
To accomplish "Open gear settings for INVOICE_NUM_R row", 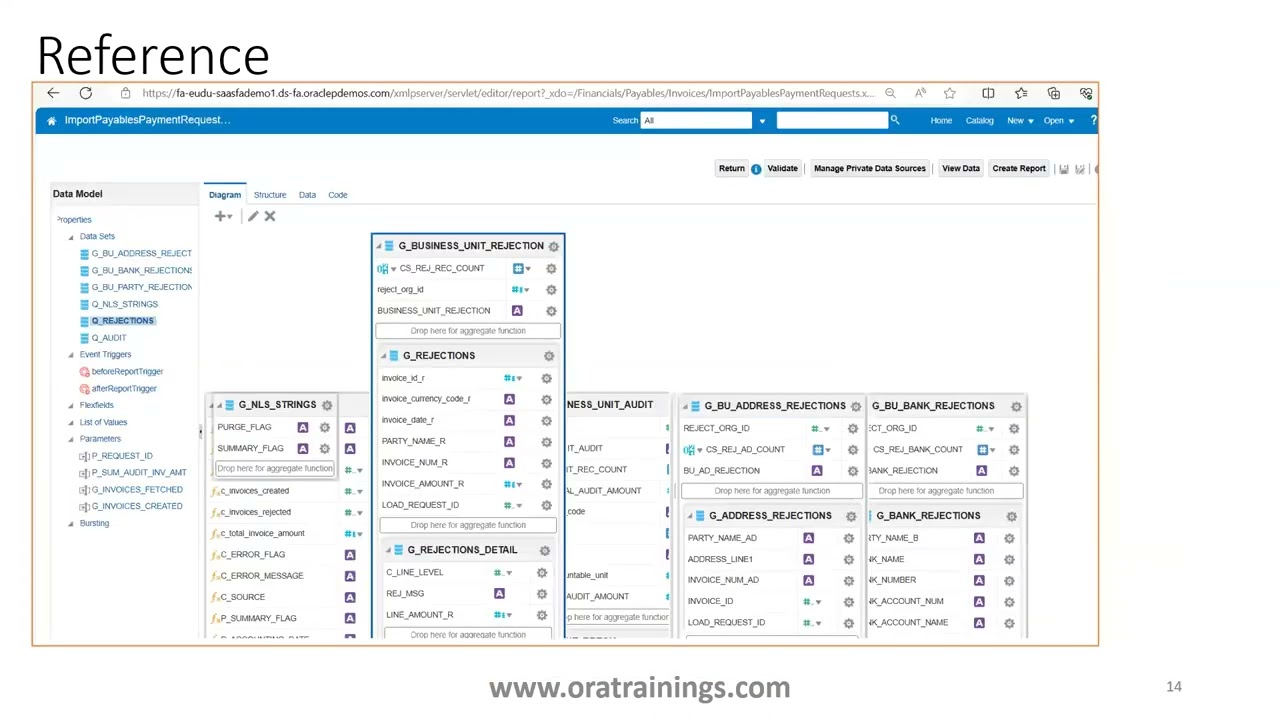I will (x=546, y=463).
